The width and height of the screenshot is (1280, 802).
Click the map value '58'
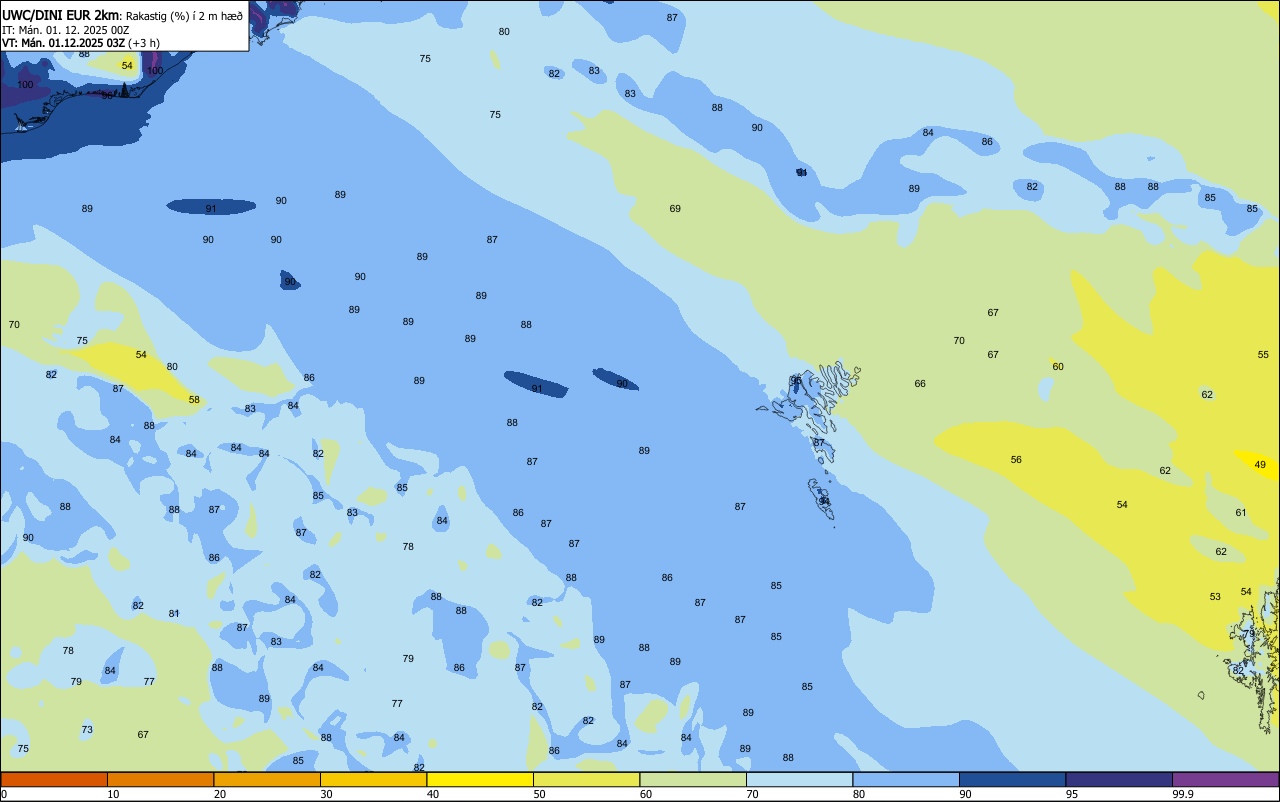(194, 400)
